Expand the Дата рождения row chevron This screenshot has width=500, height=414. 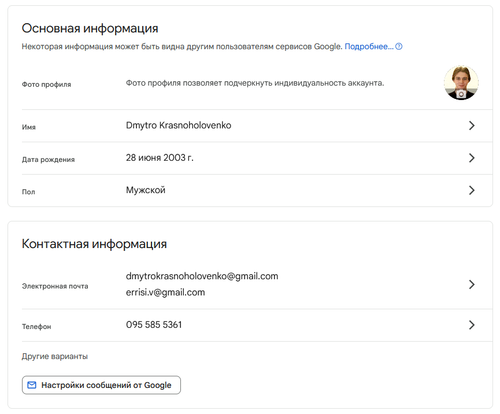[x=471, y=158]
